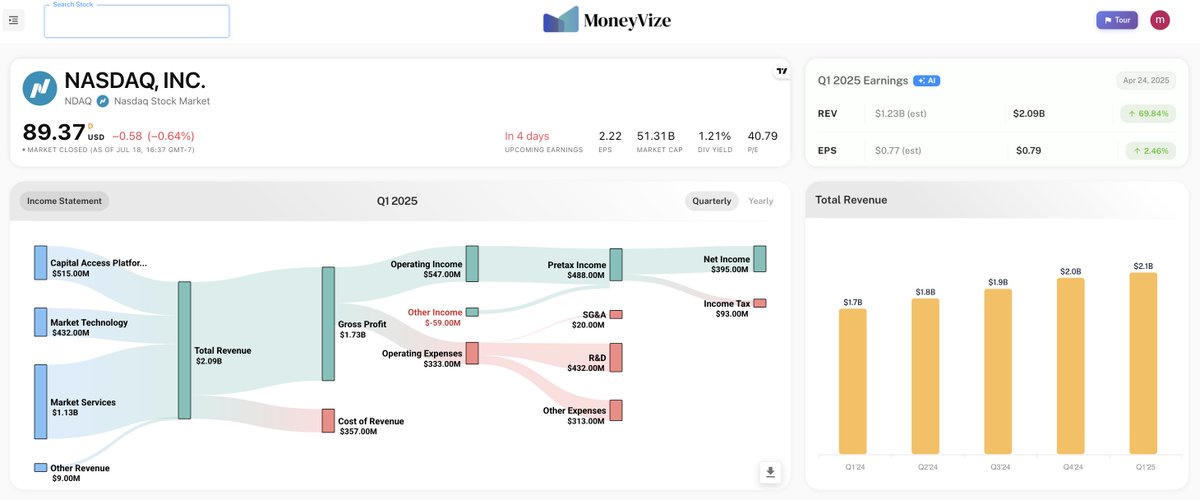The height and width of the screenshot is (500, 1200).
Task: Select the Q3'24 revenue bar
Action: [x=998, y=371]
